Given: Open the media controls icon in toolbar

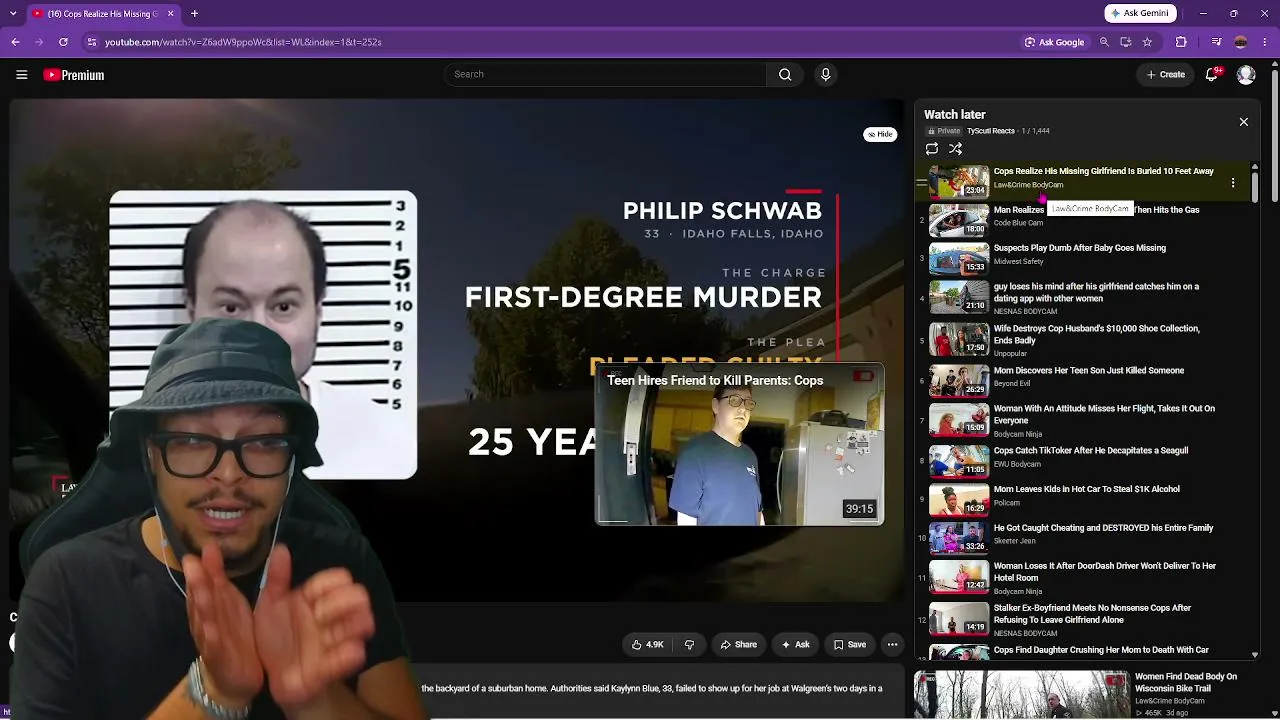Looking at the screenshot, I should tap(1216, 42).
